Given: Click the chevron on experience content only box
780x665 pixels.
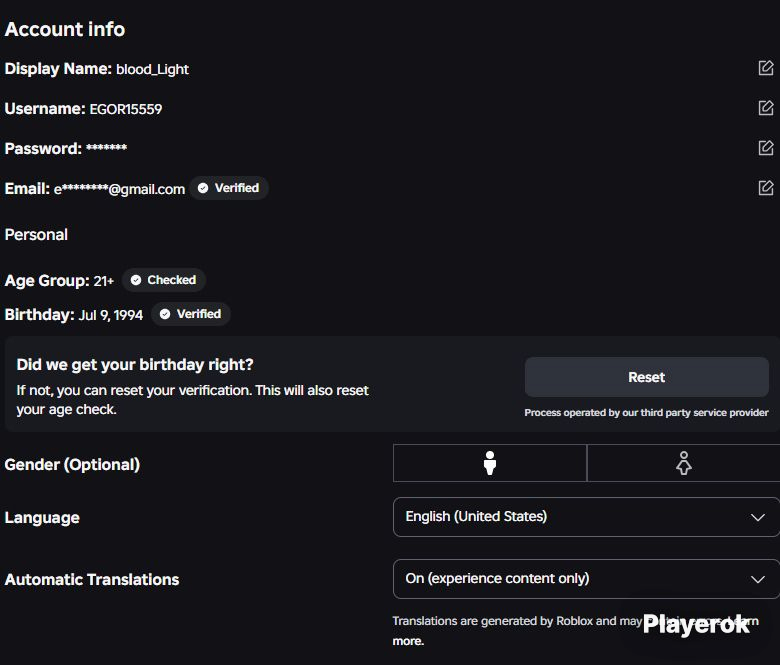Looking at the screenshot, I should pos(758,579).
